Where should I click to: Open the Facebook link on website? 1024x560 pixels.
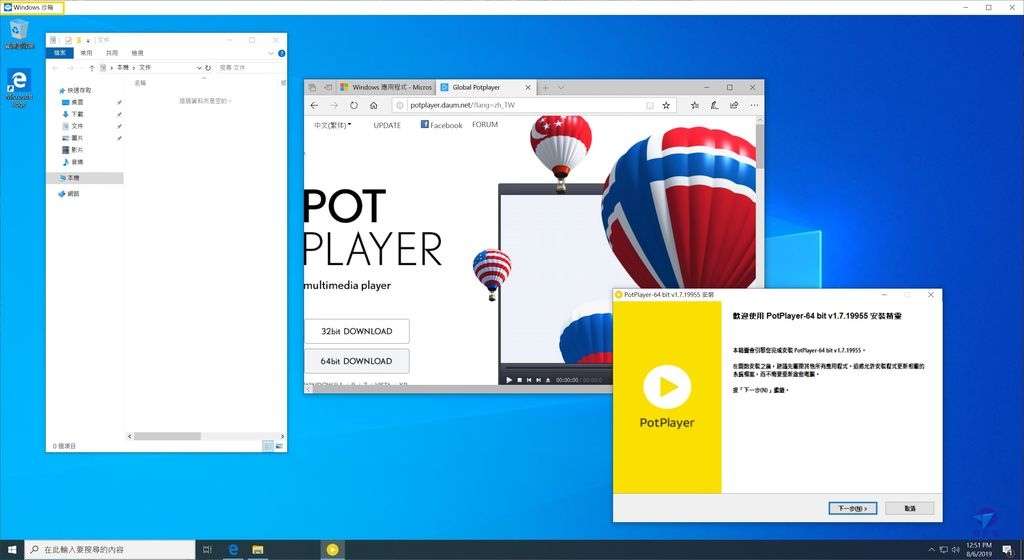[x=441, y=125]
